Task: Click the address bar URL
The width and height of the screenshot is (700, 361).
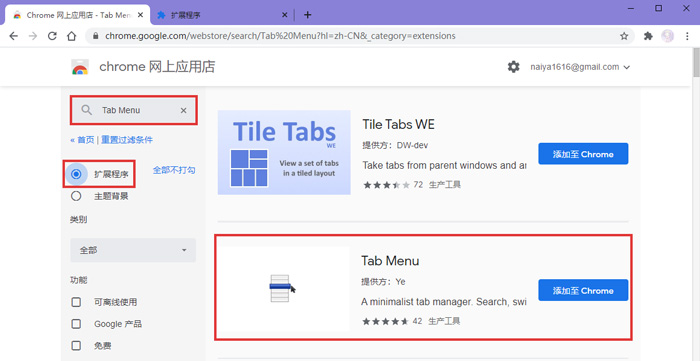Action: coord(280,36)
